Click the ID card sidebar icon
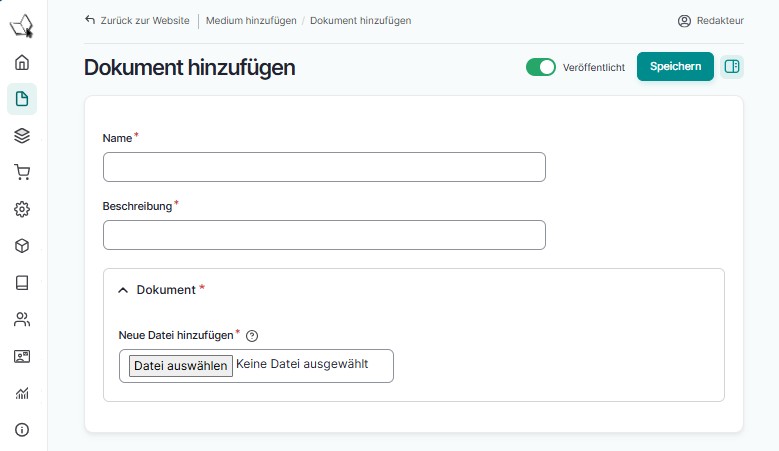This screenshot has height=451, width=779. pyautogui.click(x=22, y=356)
